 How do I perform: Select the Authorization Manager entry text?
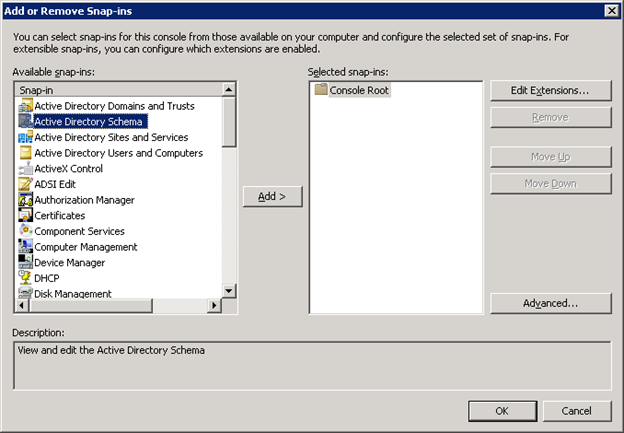coord(84,200)
